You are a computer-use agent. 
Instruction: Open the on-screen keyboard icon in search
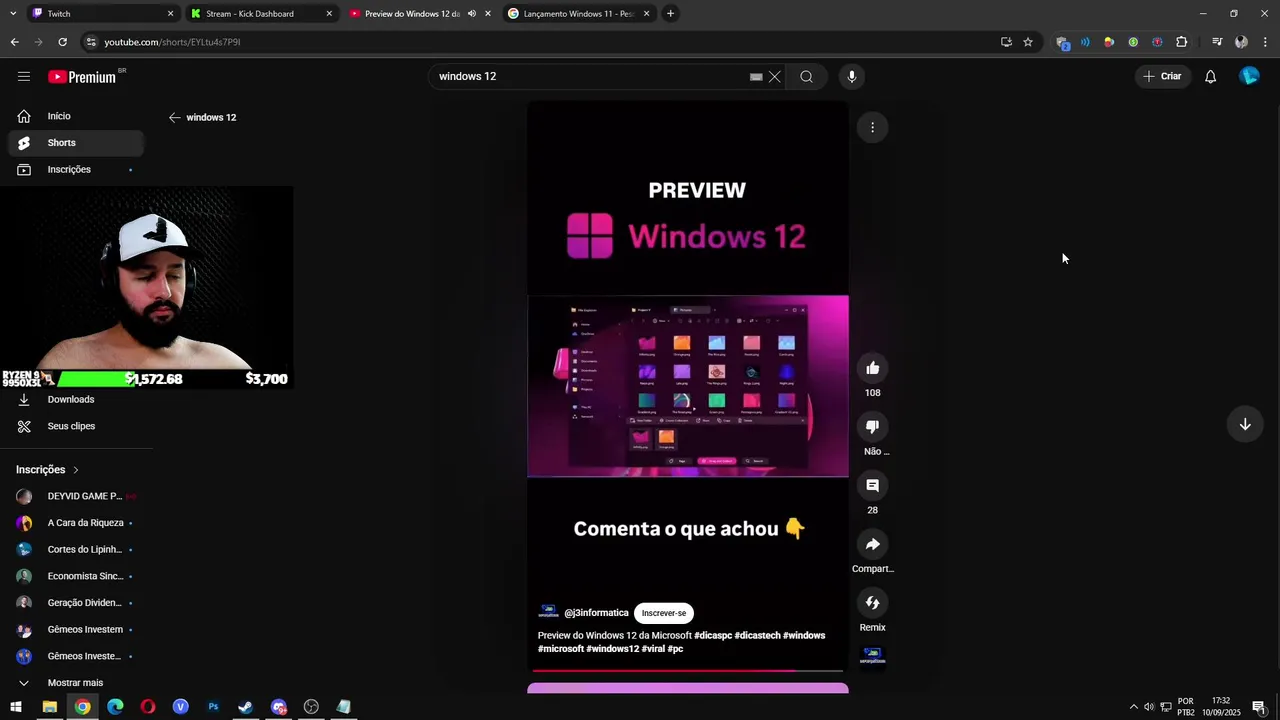(x=756, y=77)
